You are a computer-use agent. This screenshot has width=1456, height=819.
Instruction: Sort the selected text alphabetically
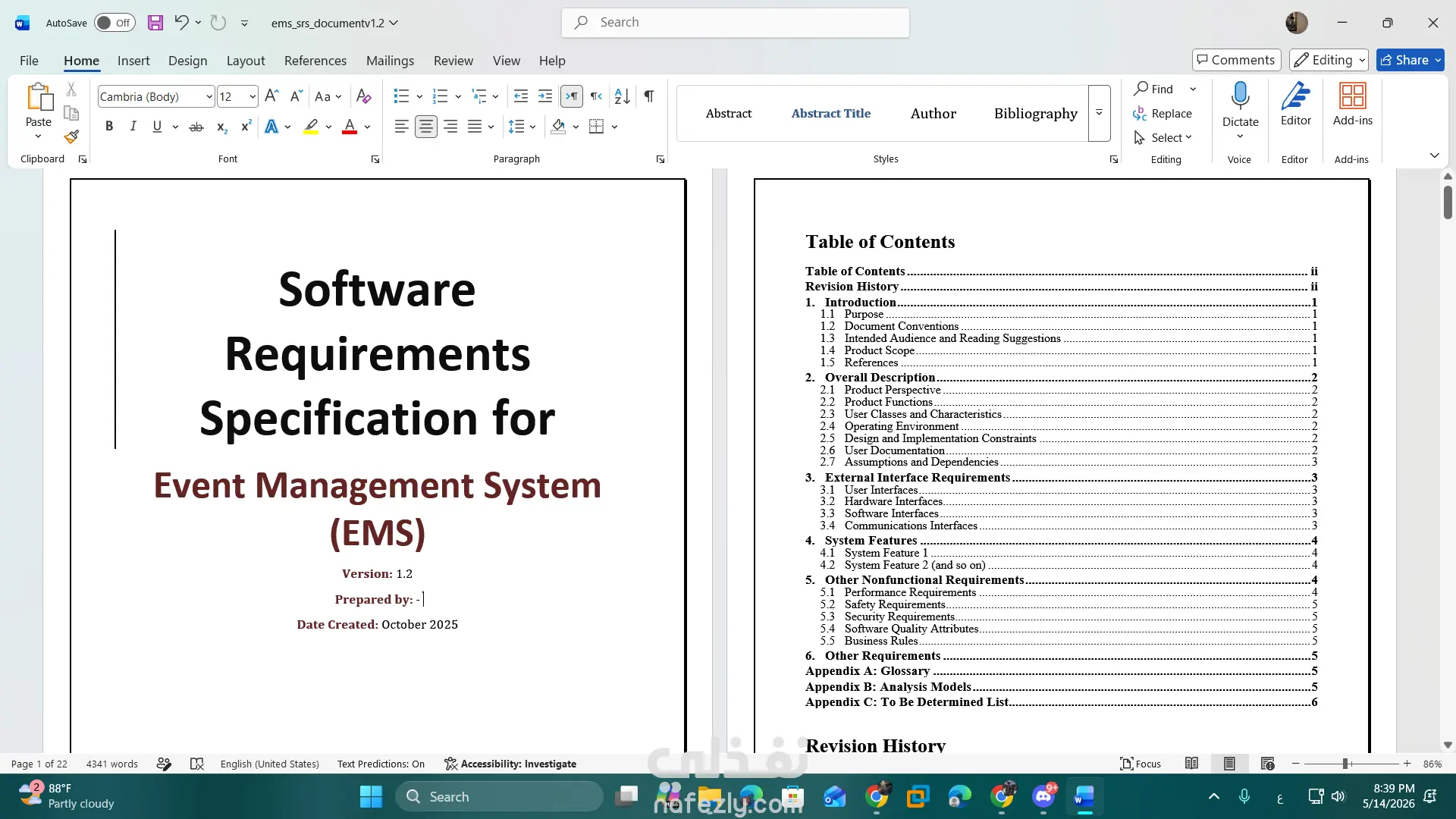(623, 96)
